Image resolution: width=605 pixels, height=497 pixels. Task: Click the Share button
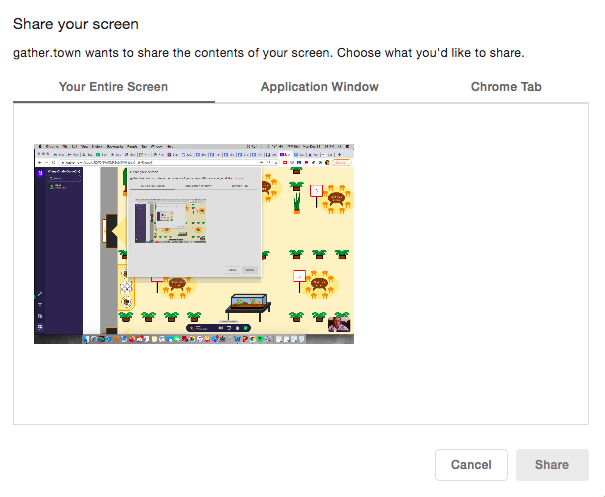(x=552, y=465)
